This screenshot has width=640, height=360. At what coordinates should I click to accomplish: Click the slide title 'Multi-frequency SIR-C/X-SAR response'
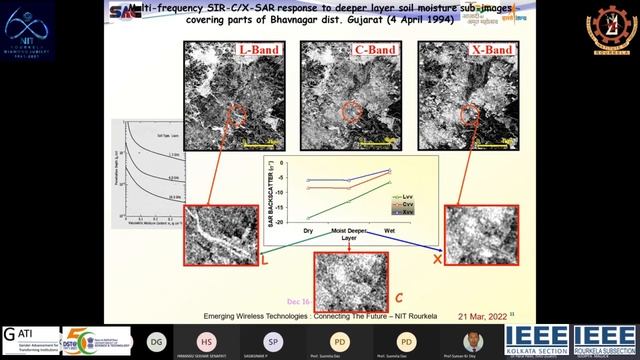coord(320,13)
